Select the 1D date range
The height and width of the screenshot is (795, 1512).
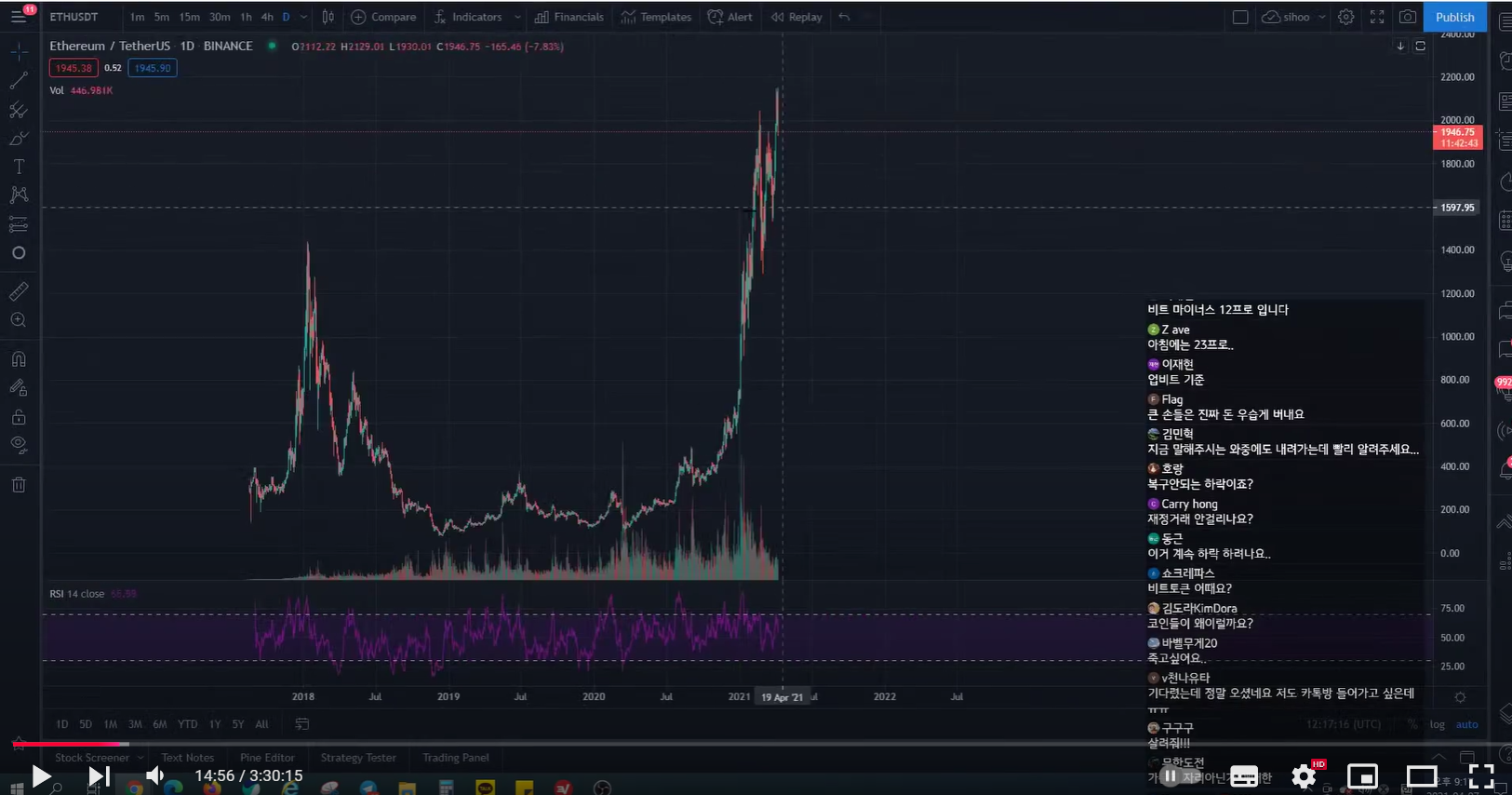[x=62, y=724]
